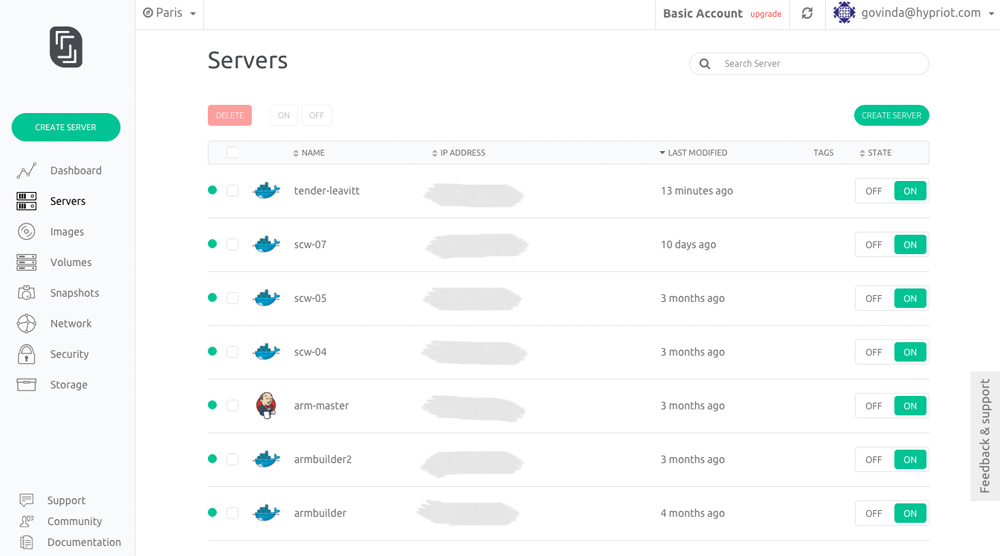The width and height of the screenshot is (1000, 556).
Task: Click the Jenkins icon for arm-master
Action: tap(266, 405)
